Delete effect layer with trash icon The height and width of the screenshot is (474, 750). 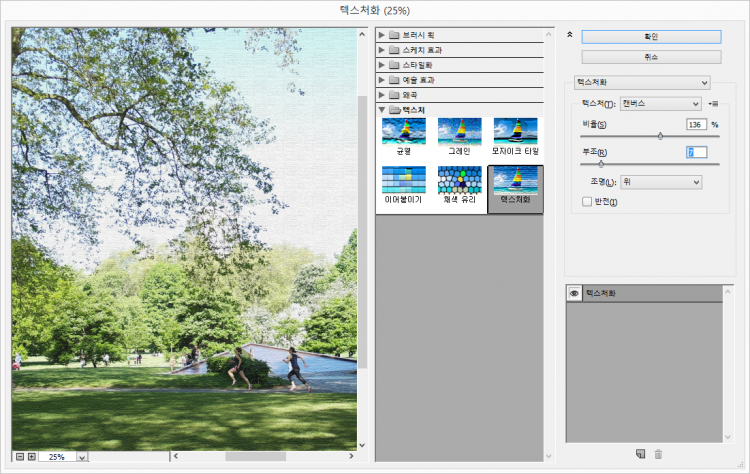658,455
